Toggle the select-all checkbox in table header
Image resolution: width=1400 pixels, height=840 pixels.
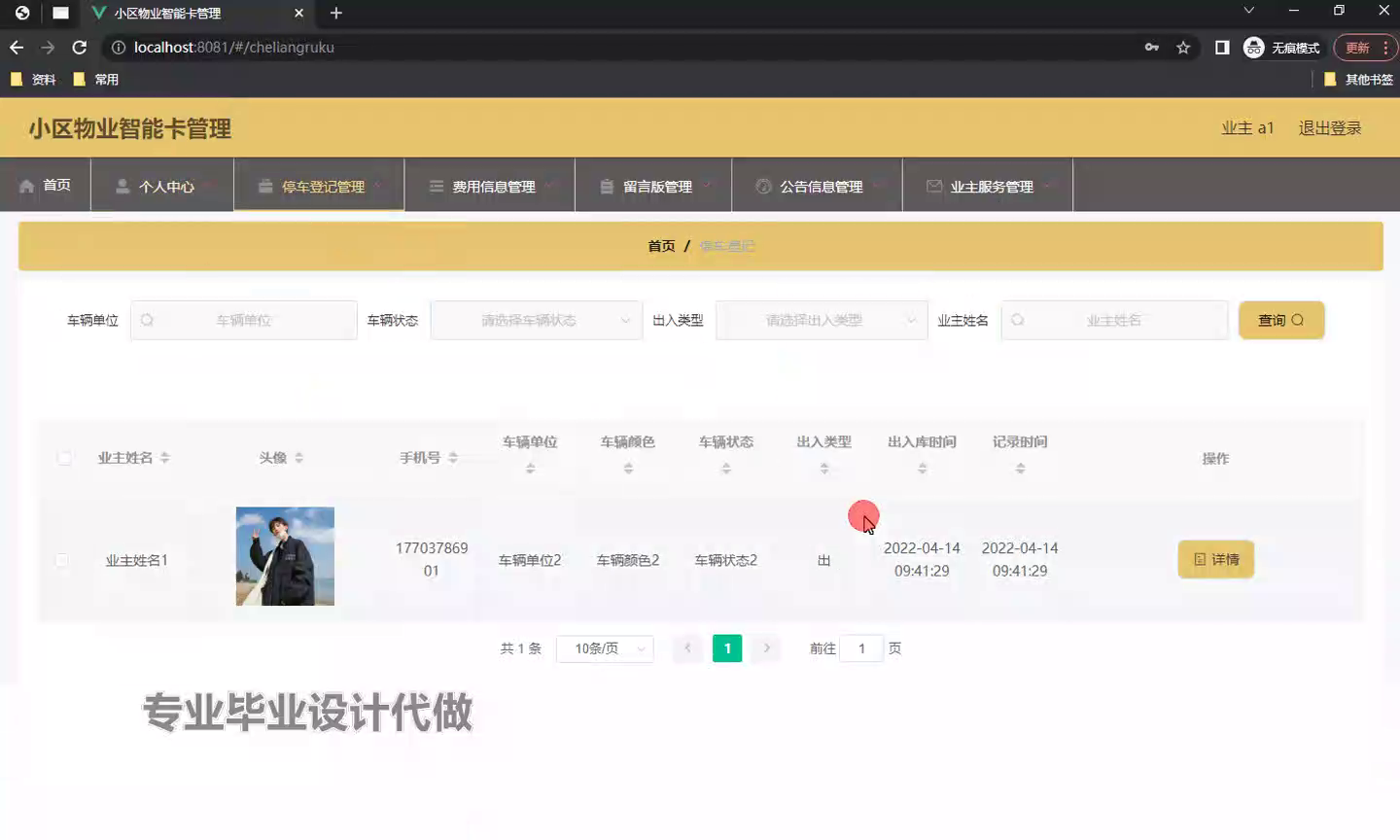(64, 458)
